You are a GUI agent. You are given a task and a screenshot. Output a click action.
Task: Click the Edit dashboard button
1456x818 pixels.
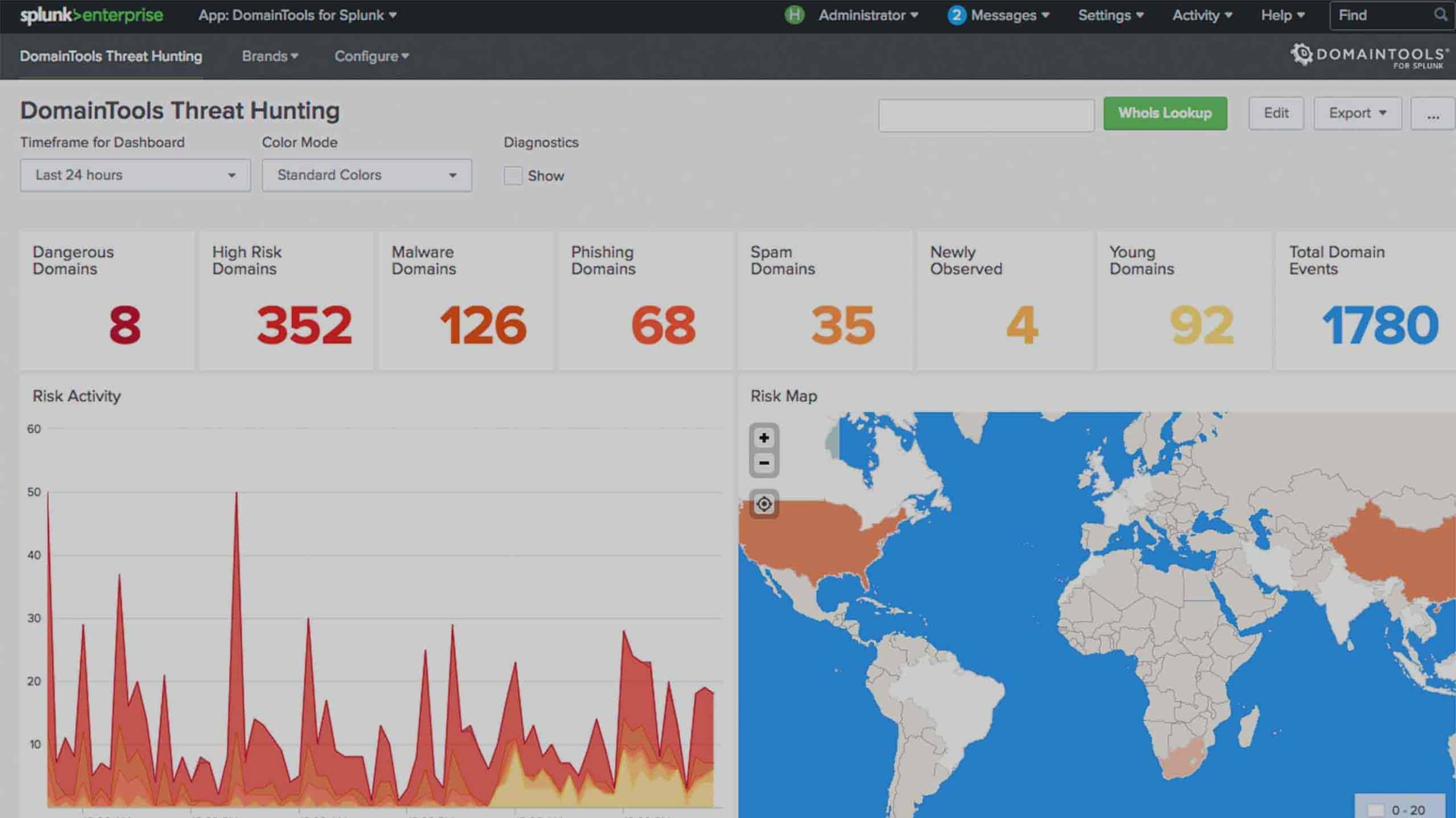point(1276,113)
